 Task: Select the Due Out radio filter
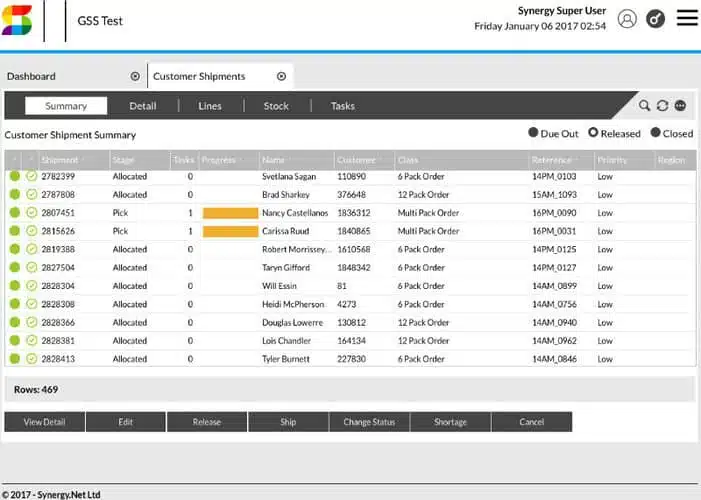coord(533,132)
